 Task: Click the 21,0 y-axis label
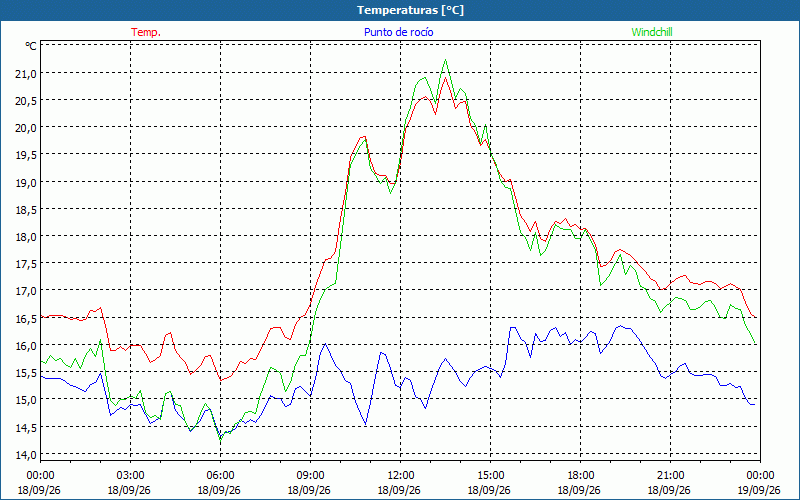tap(27, 73)
